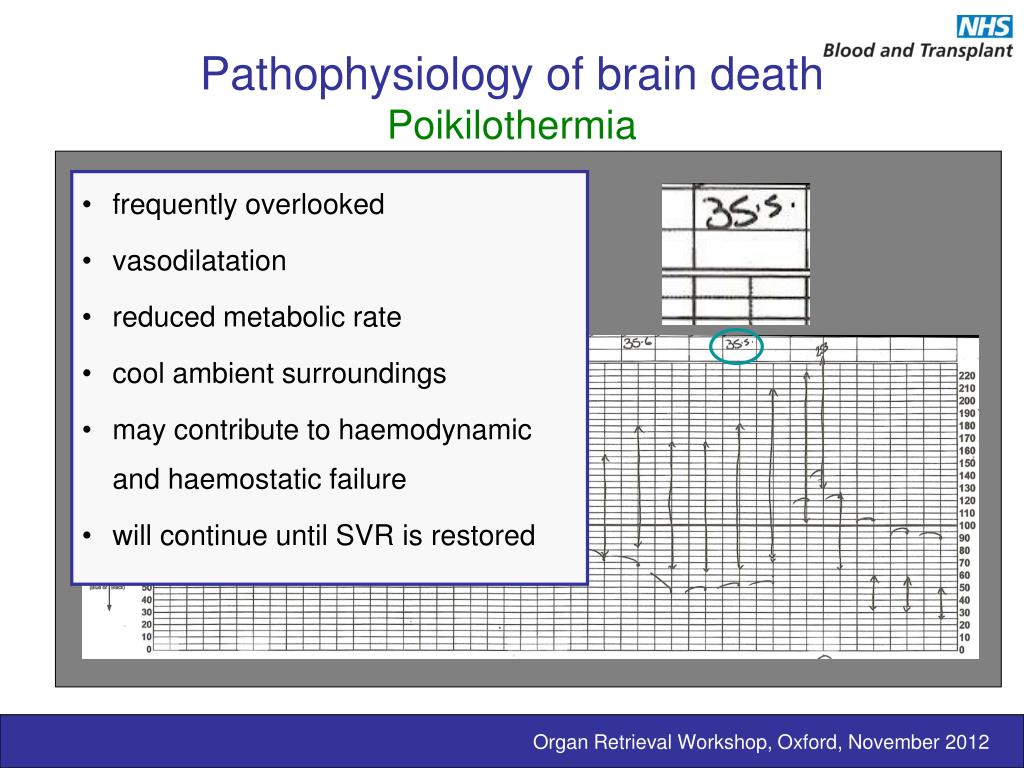The width and height of the screenshot is (1024, 768).
Task: Click the 100 label on right scale
Action: click(967, 526)
